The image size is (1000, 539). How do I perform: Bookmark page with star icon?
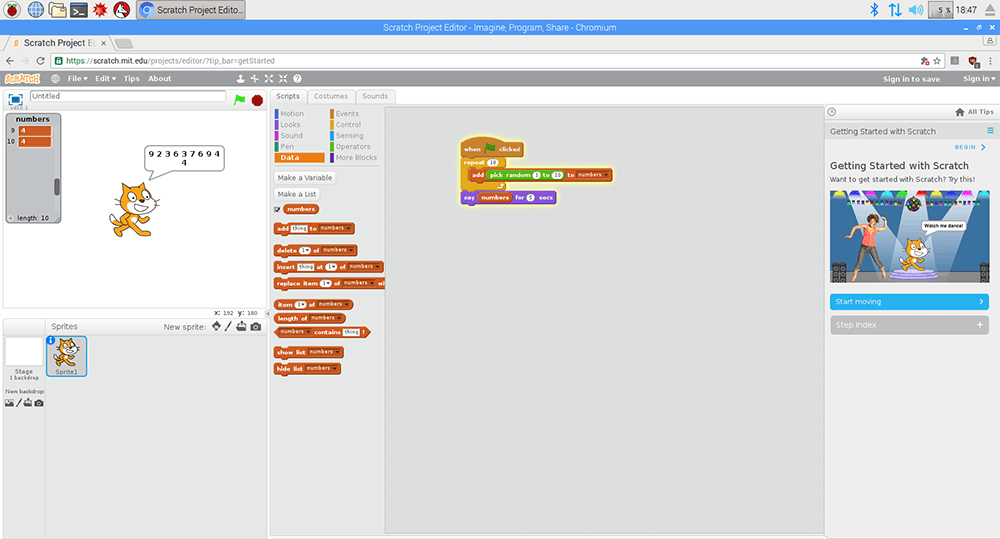[x=937, y=61]
